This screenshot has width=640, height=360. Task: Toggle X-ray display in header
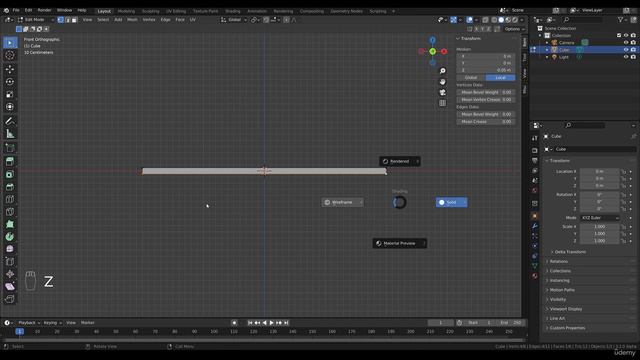(485, 20)
